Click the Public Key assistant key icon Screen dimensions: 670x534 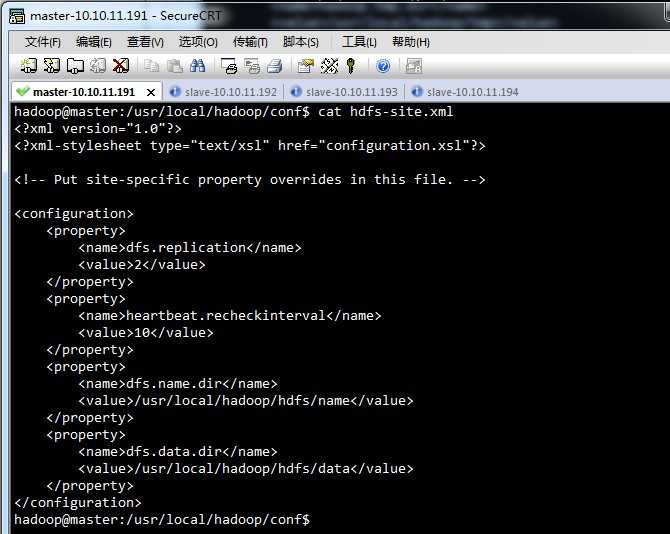click(x=351, y=66)
